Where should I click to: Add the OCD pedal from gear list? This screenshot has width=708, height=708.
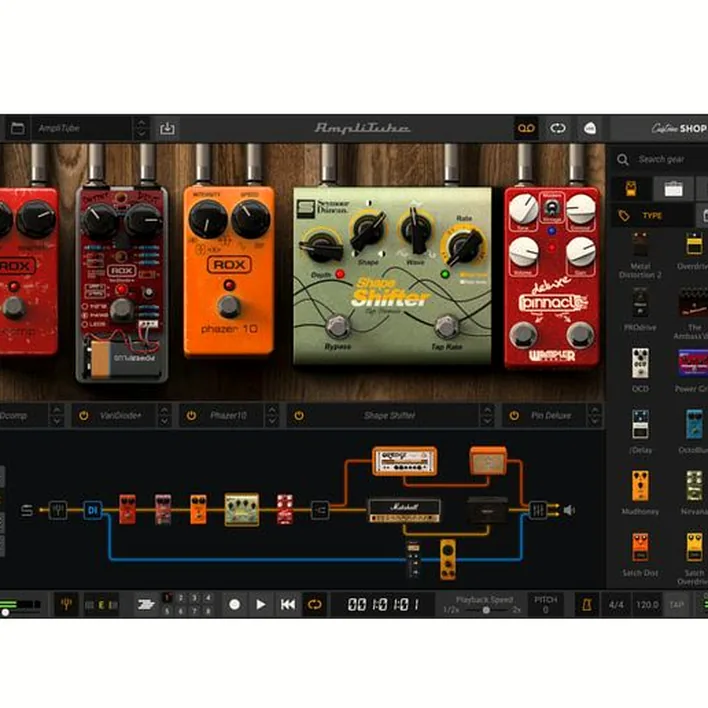640,363
